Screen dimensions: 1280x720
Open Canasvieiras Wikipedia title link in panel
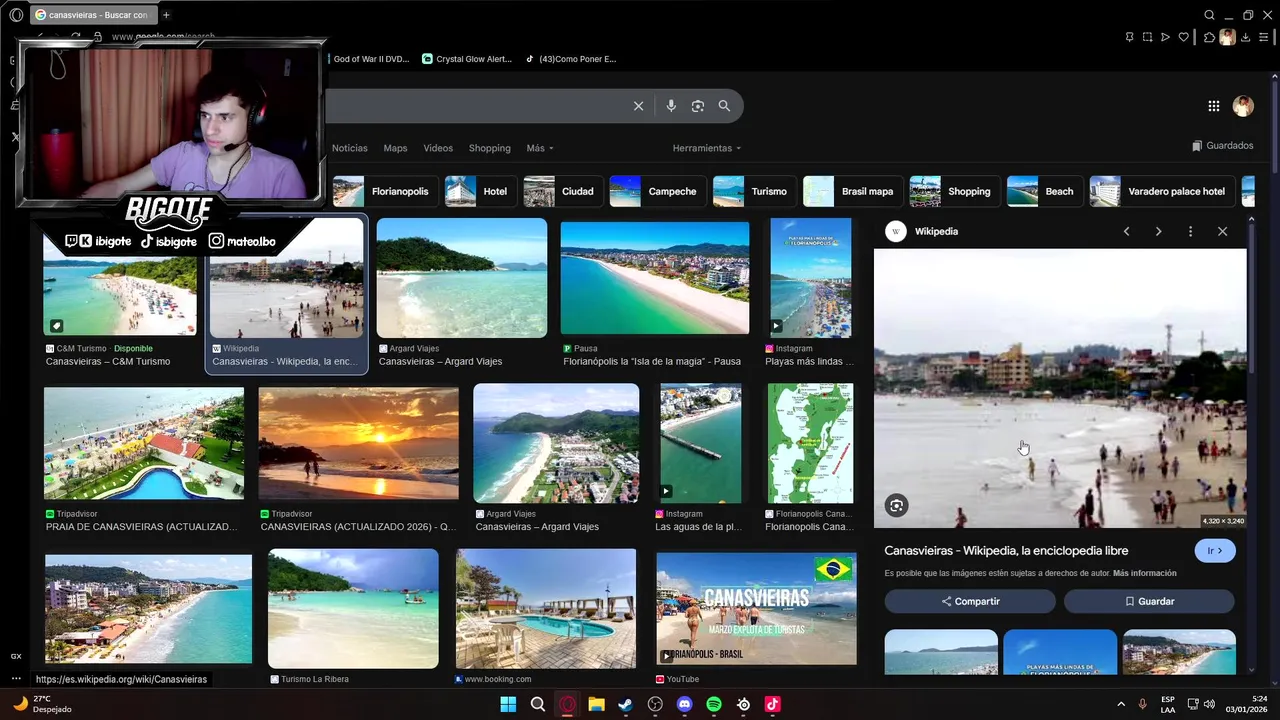(x=1006, y=551)
